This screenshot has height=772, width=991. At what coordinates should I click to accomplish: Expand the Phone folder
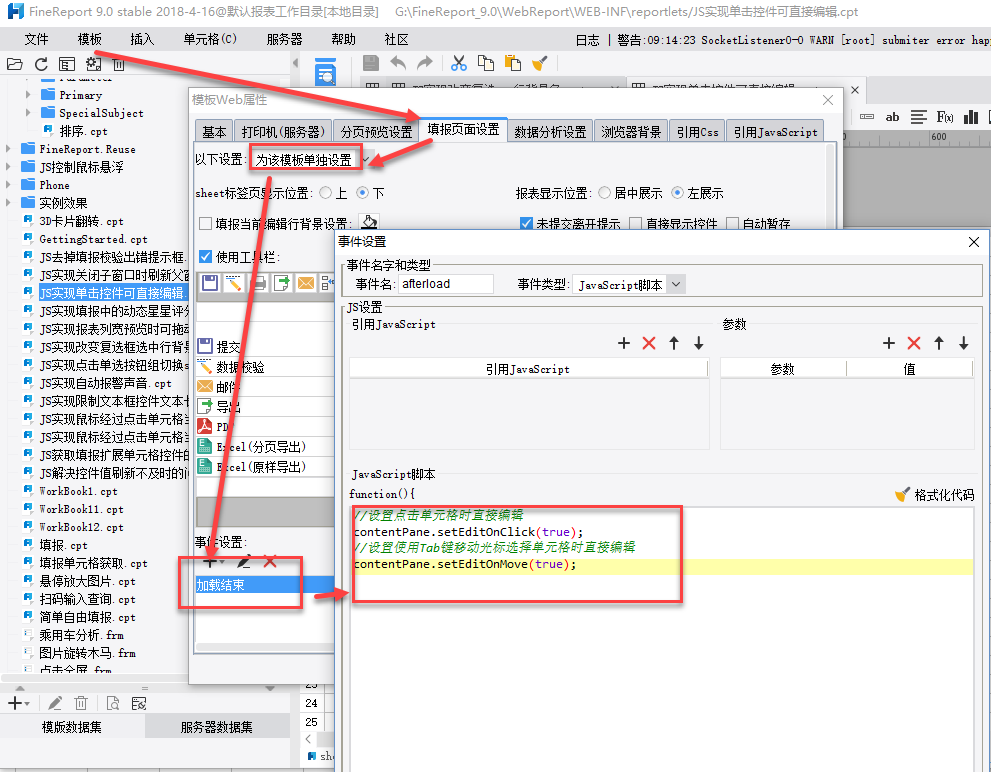tap(8, 185)
